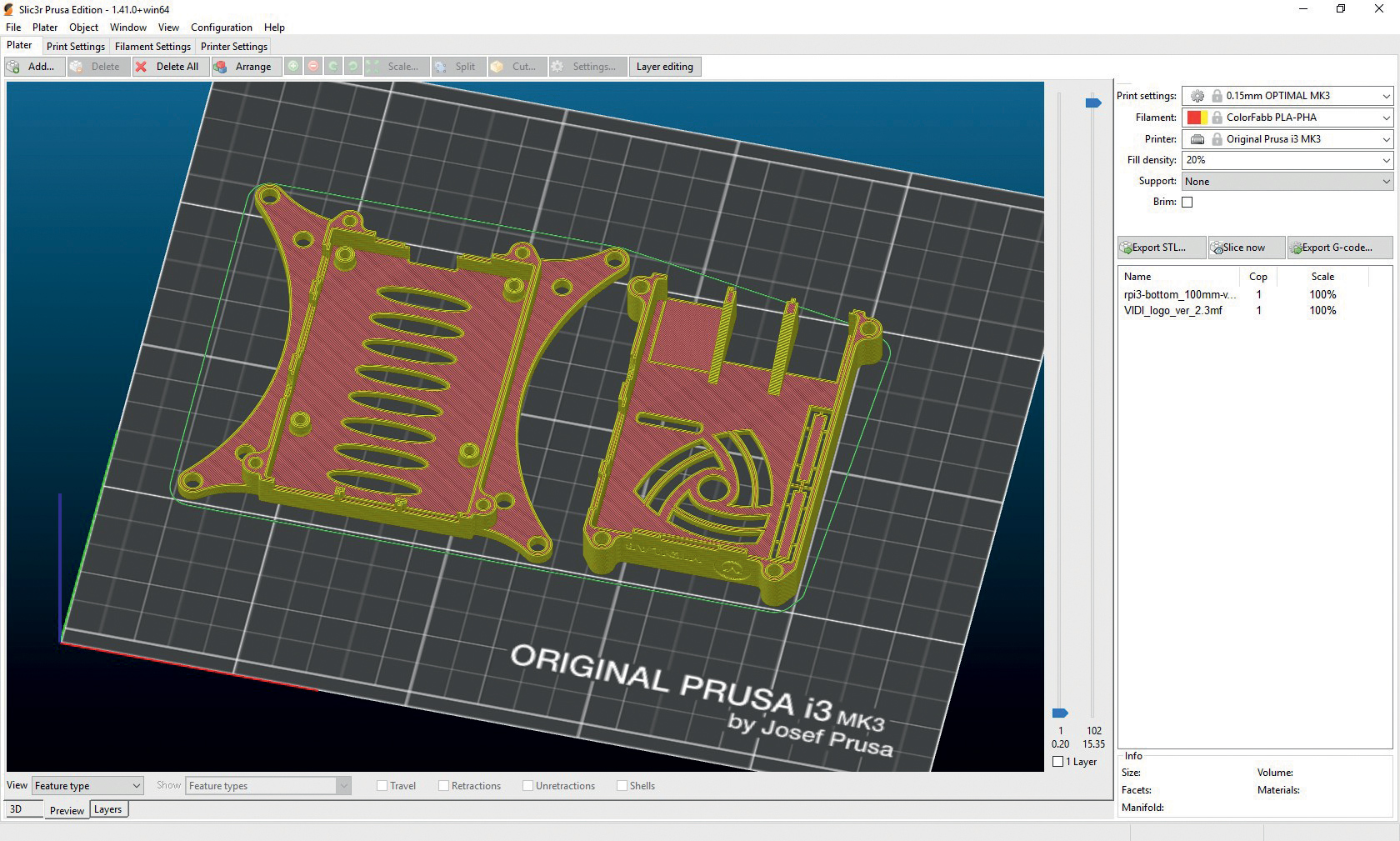Click Export STL... button
The width and height of the screenshot is (1400, 841).
(x=1162, y=248)
